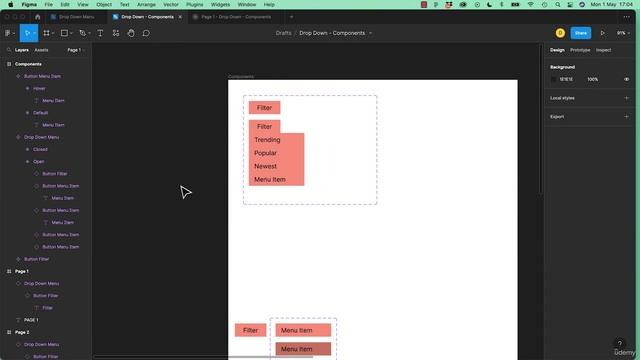
Task: Click the horizontal canvas scrollbar
Action: (x=203, y=357)
